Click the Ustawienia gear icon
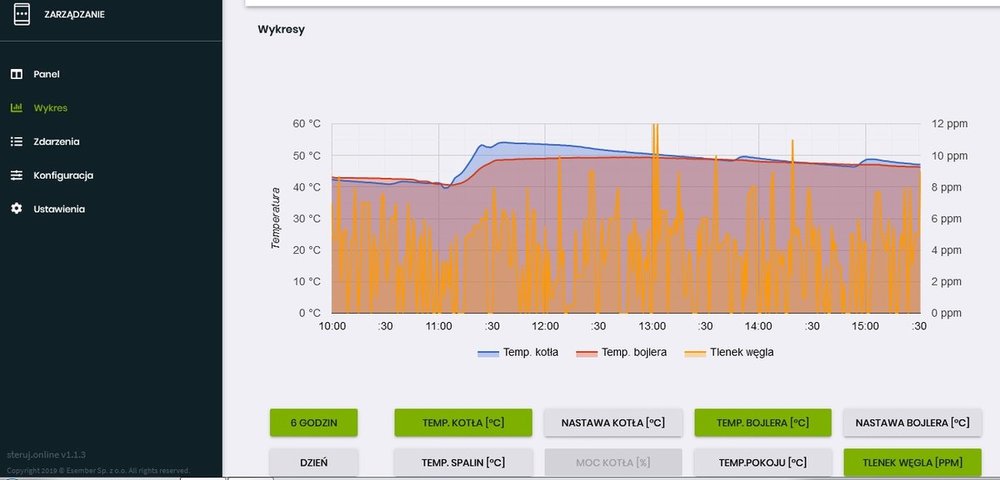Viewport: 1000px width, 480px height. pyautogui.click(x=16, y=209)
